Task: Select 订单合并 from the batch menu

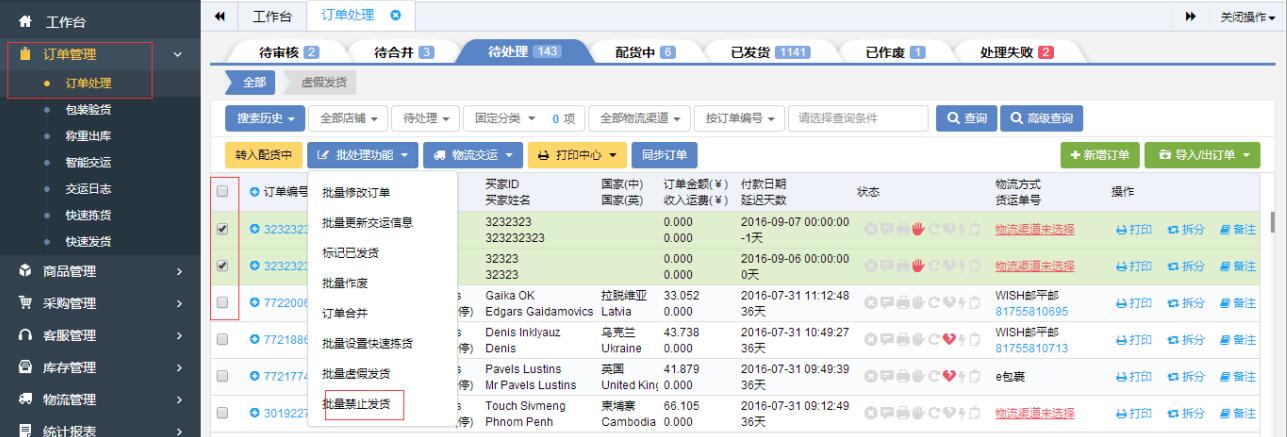Action: point(344,313)
